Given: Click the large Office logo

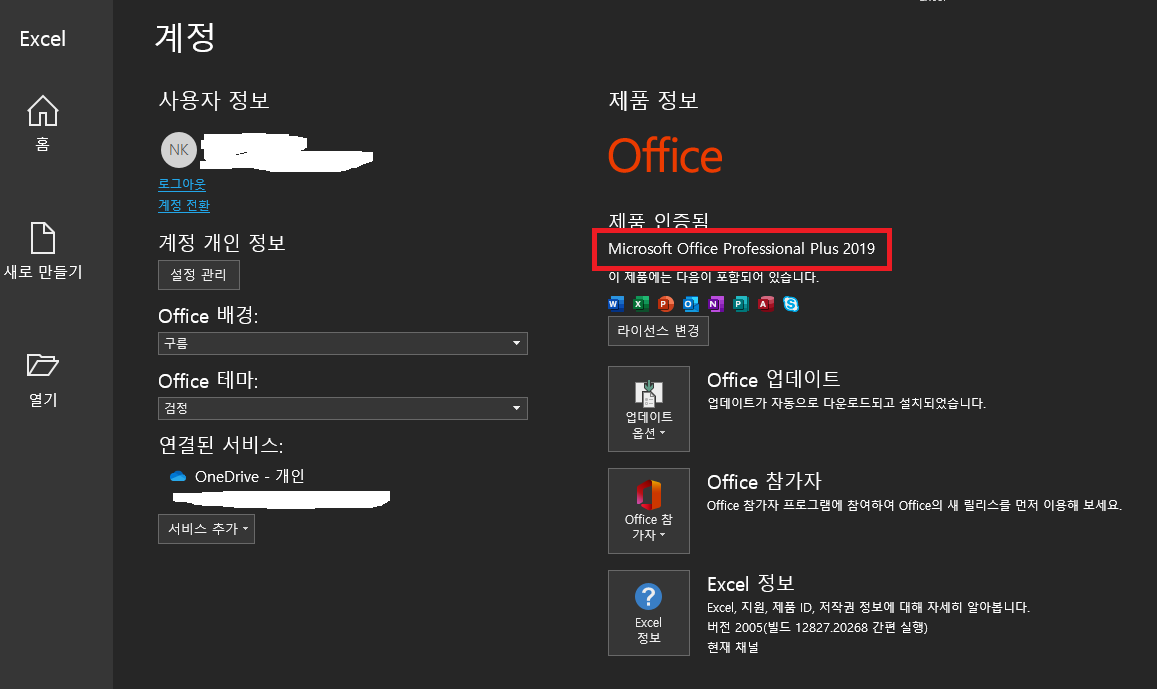Looking at the screenshot, I should pyautogui.click(x=665, y=156).
